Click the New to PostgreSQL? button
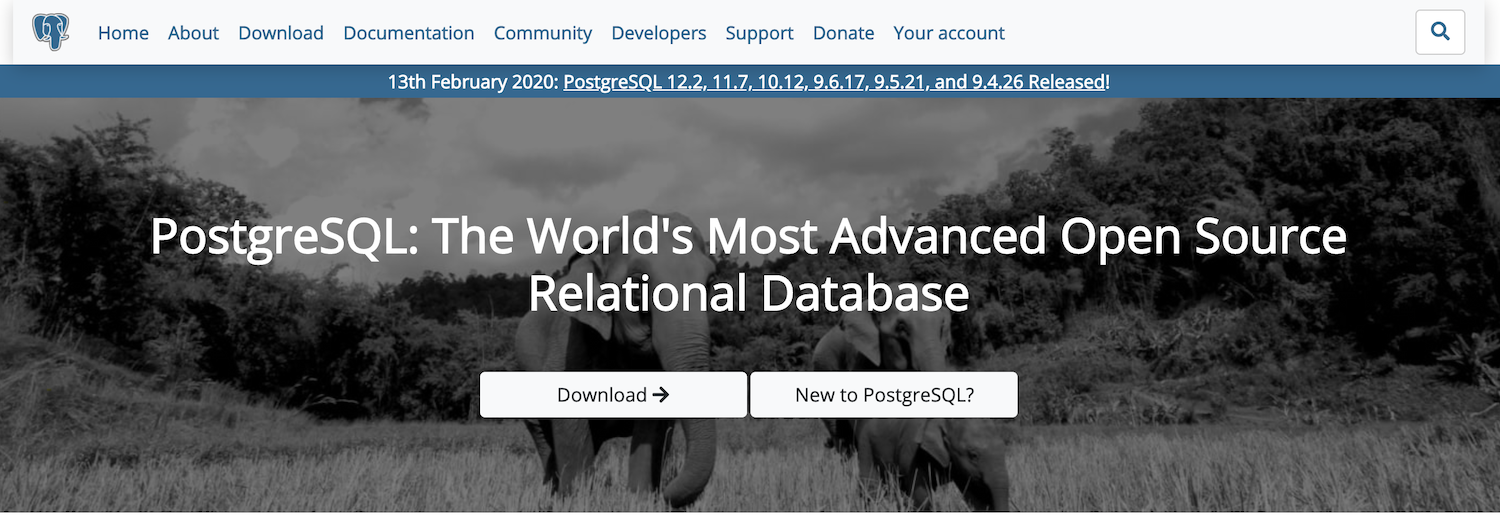Screen dimensions: 1500x521 (884, 395)
